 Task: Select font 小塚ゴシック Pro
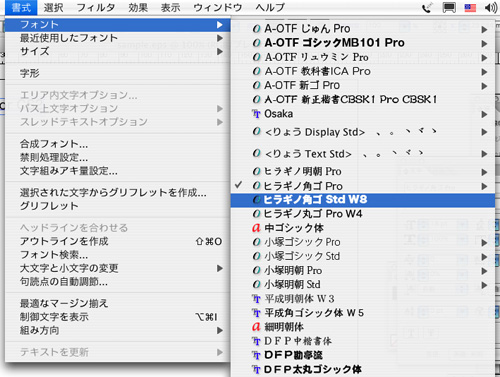click(x=363, y=242)
